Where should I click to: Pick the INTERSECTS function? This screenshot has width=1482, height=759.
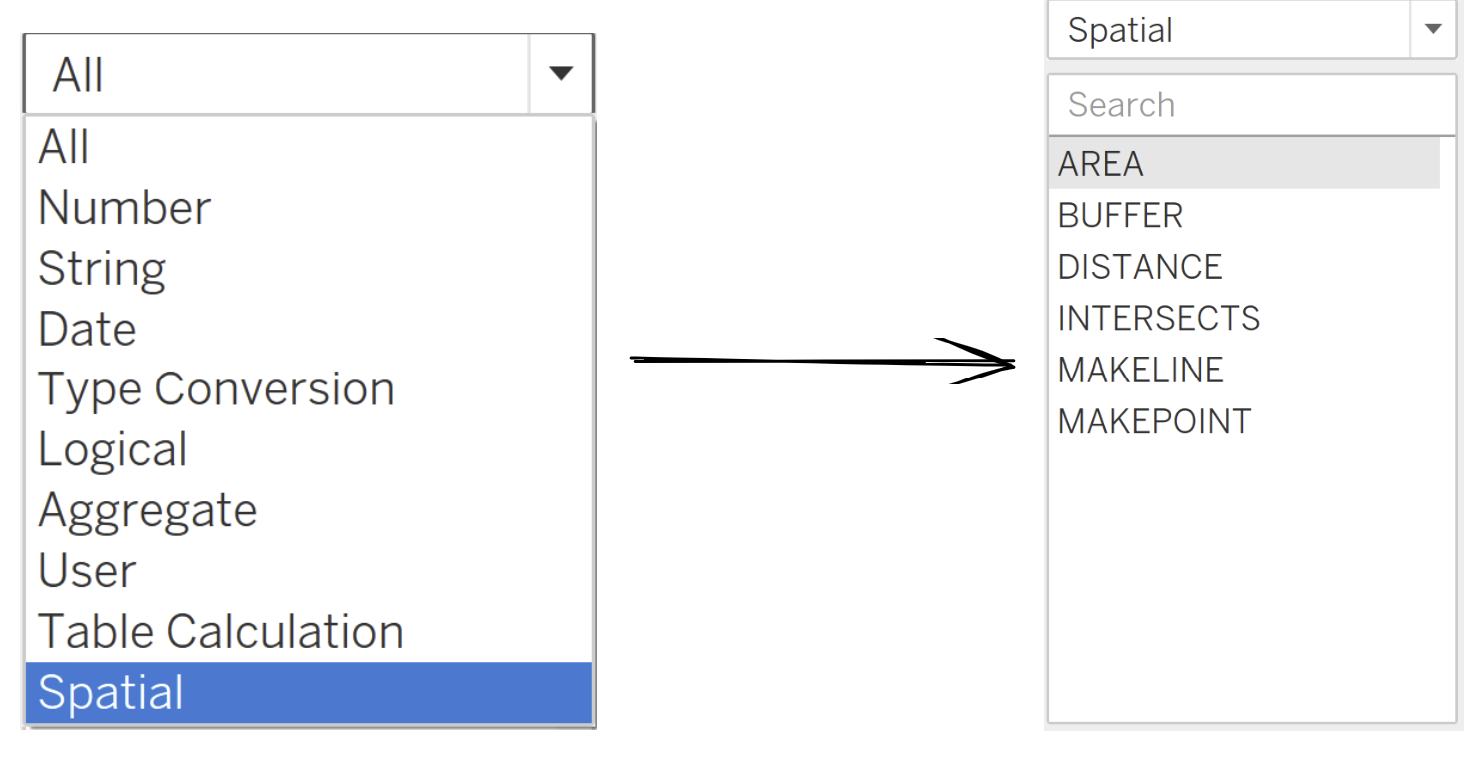[1158, 318]
